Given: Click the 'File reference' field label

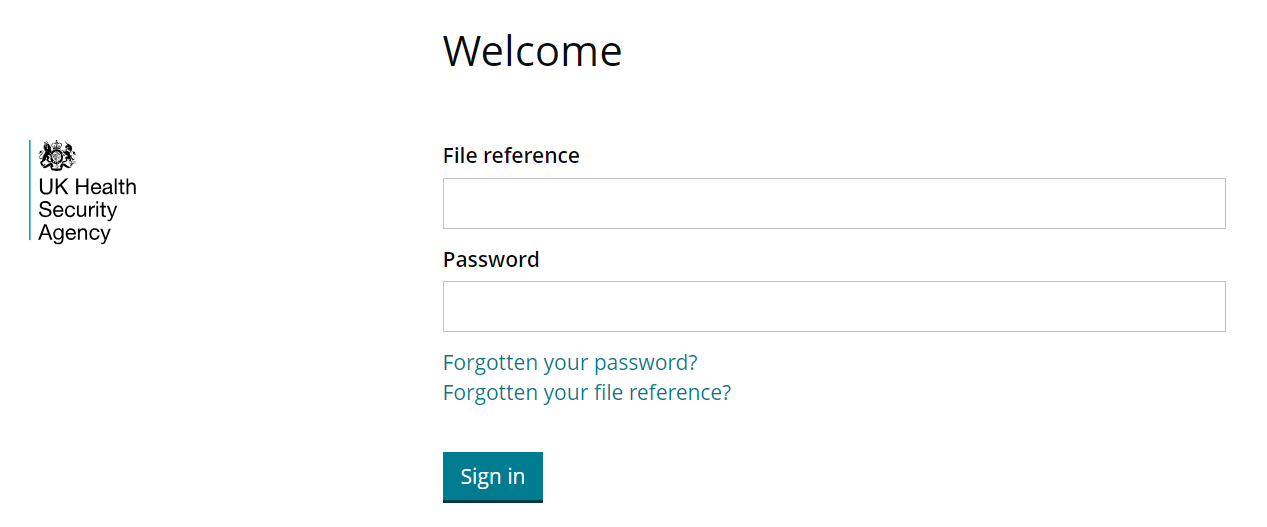Looking at the screenshot, I should [x=511, y=156].
